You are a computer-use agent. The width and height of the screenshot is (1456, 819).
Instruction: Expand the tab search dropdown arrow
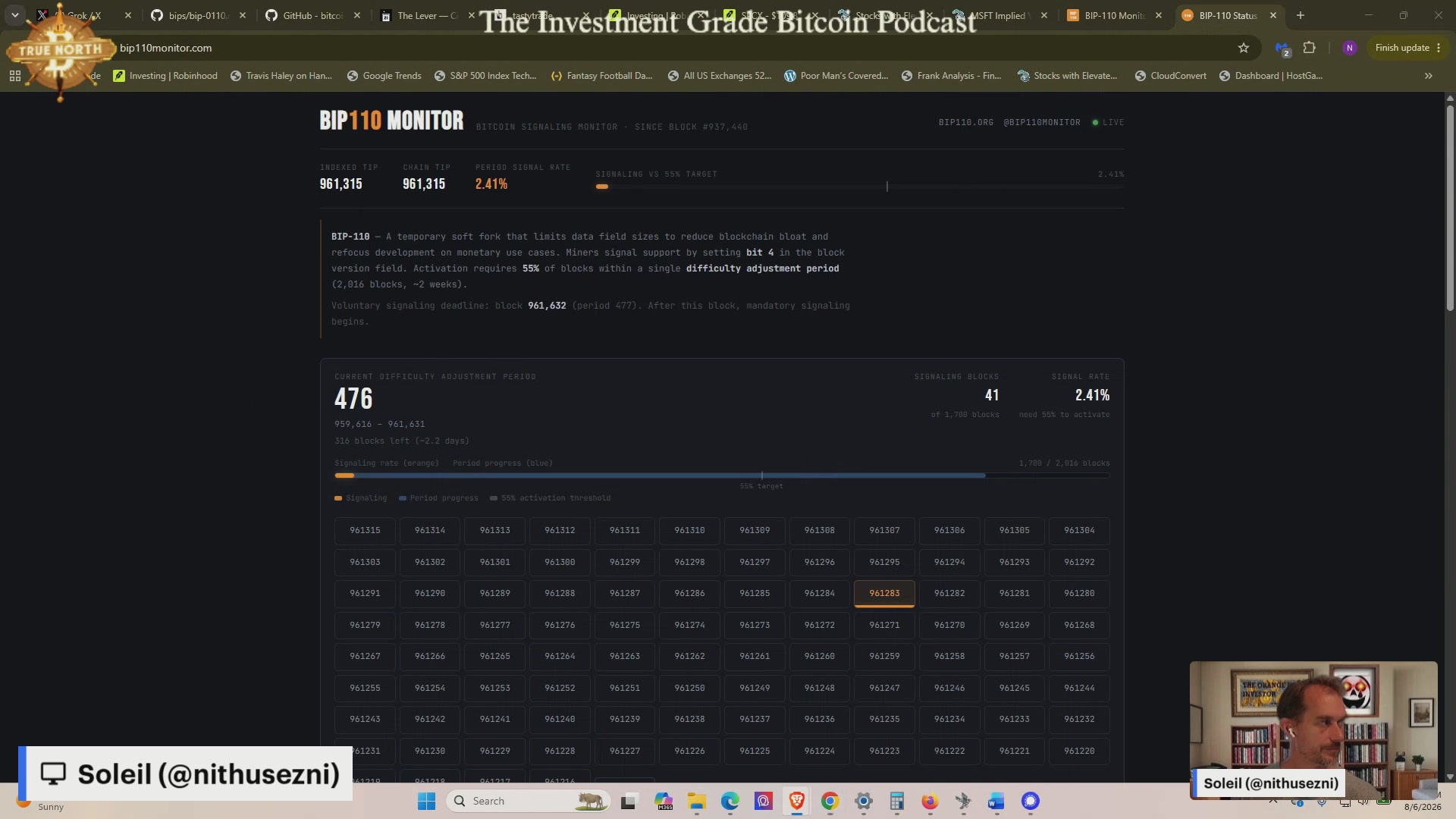pos(15,15)
